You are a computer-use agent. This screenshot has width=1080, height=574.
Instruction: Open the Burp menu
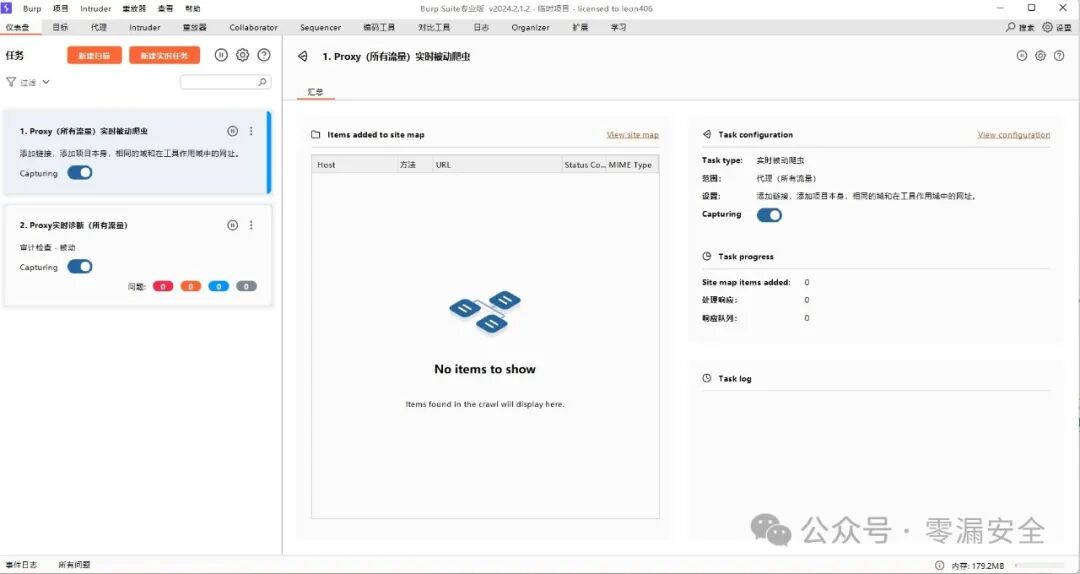click(x=32, y=9)
